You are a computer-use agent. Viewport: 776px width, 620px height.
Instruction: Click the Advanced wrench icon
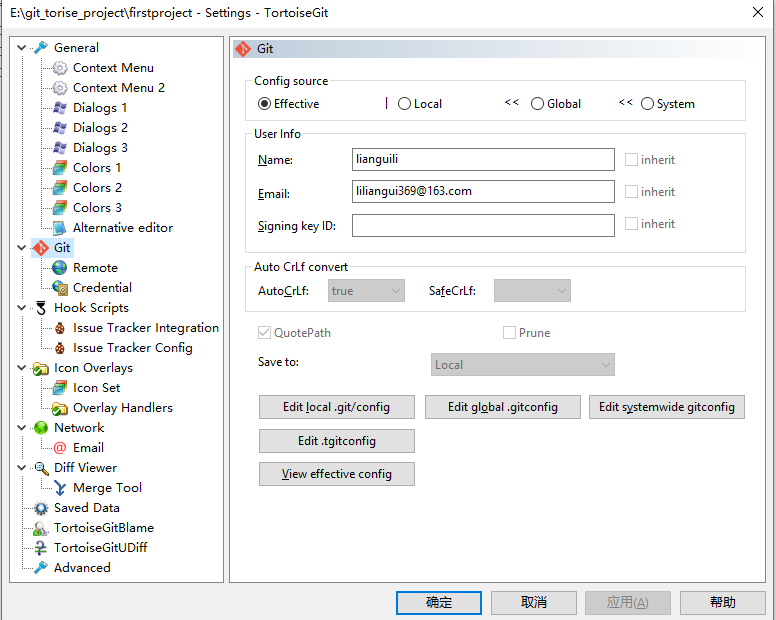click(x=41, y=568)
